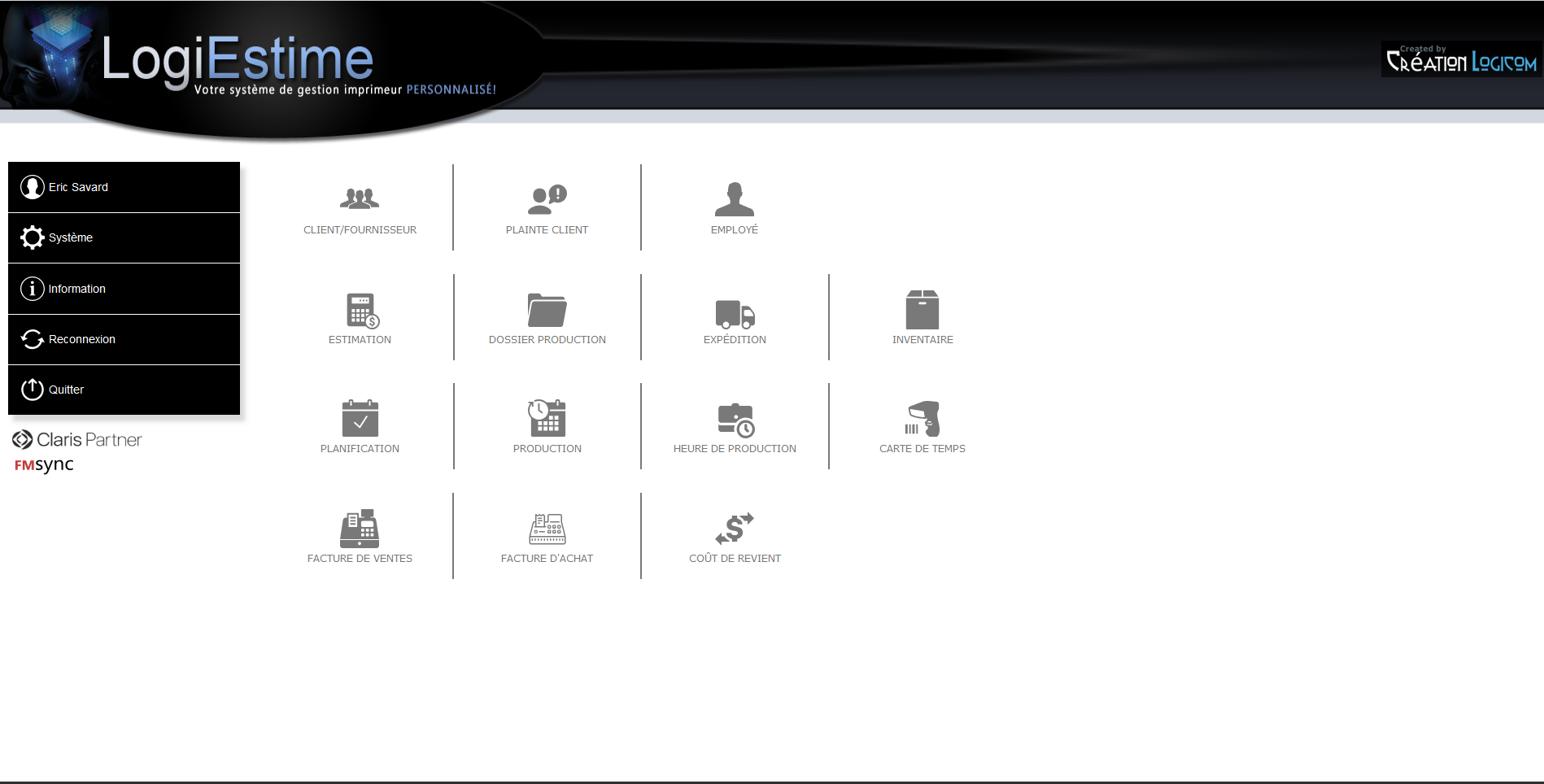Click the Création Logicom logo

click(1461, 60)
